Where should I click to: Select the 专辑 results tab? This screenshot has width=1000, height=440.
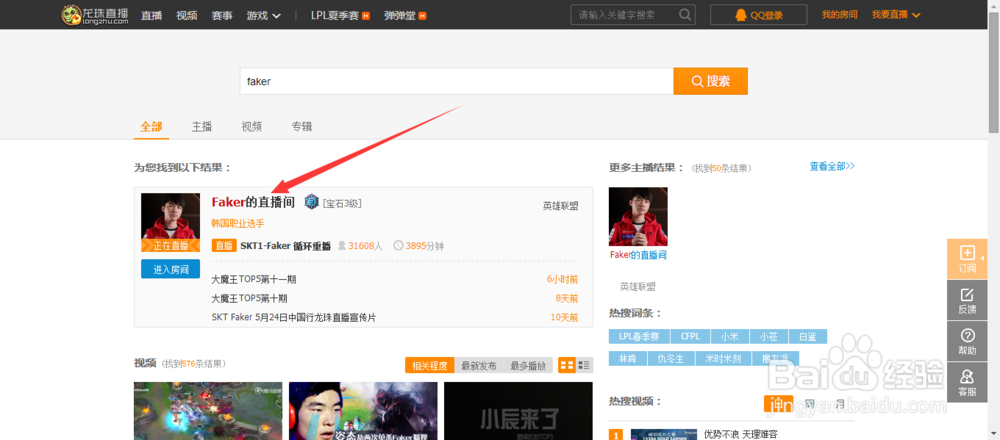[x=302, y=126]
